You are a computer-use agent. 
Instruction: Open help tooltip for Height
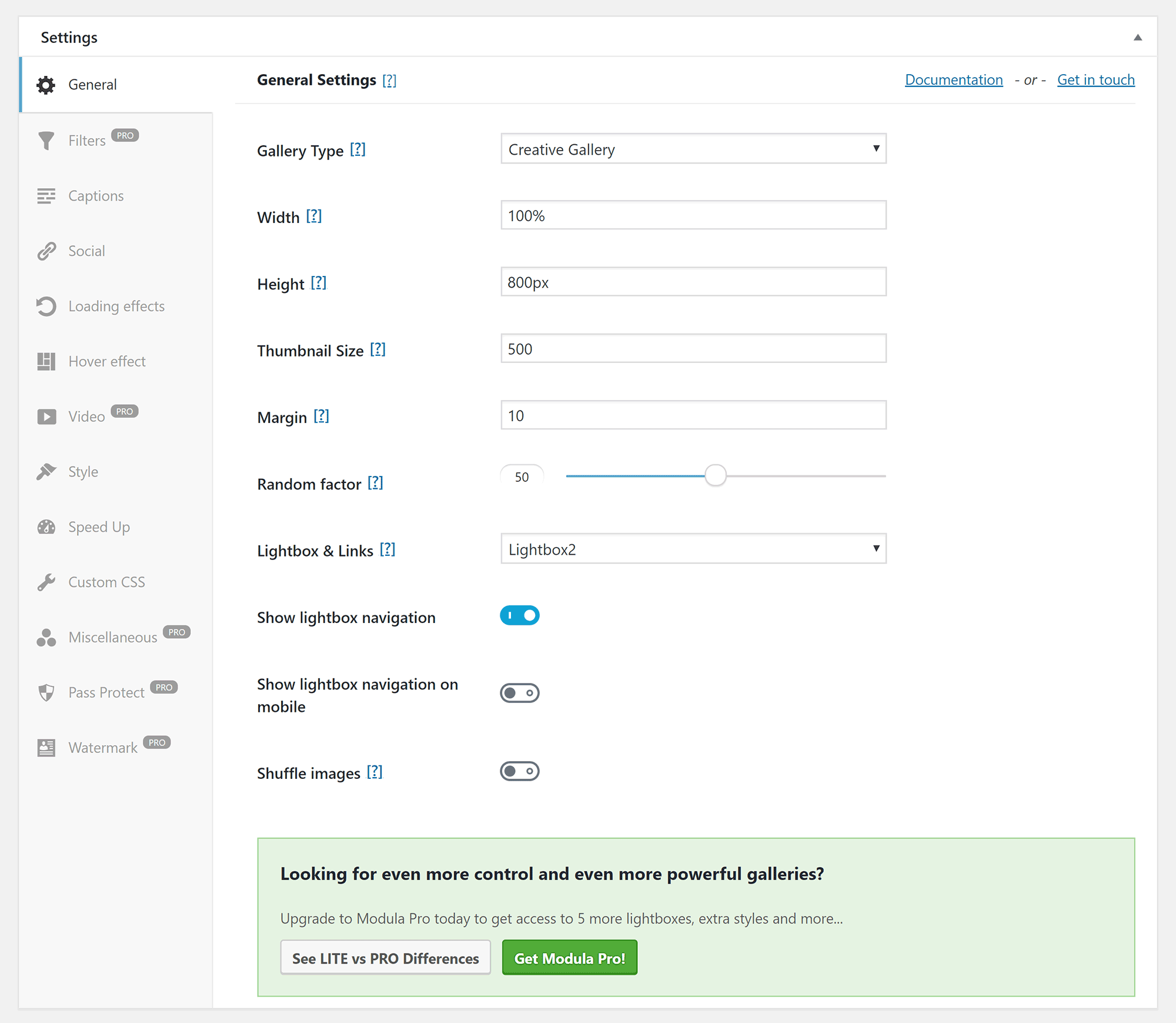click(318, 283)
